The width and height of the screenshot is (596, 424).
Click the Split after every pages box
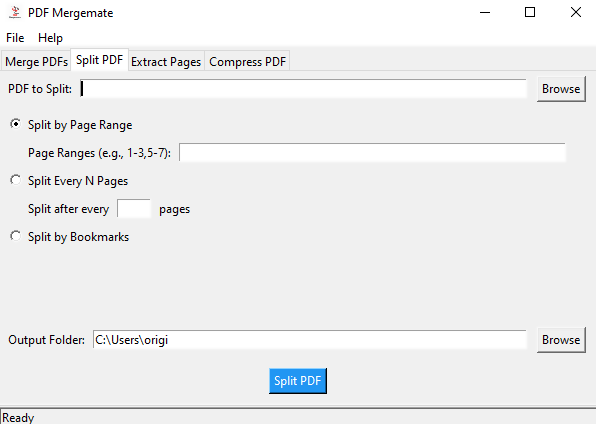[134, 208]
